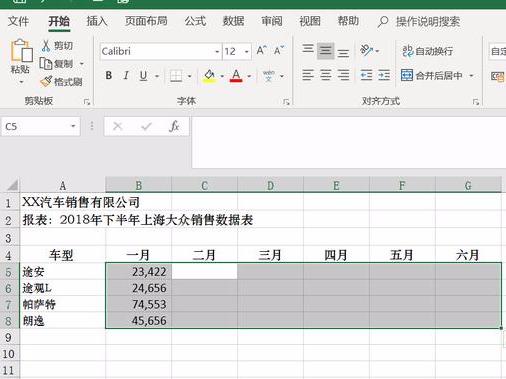Viewport: 506px width, 379px height.
Task: Click the Copy icon
Action: coord(46,63)
